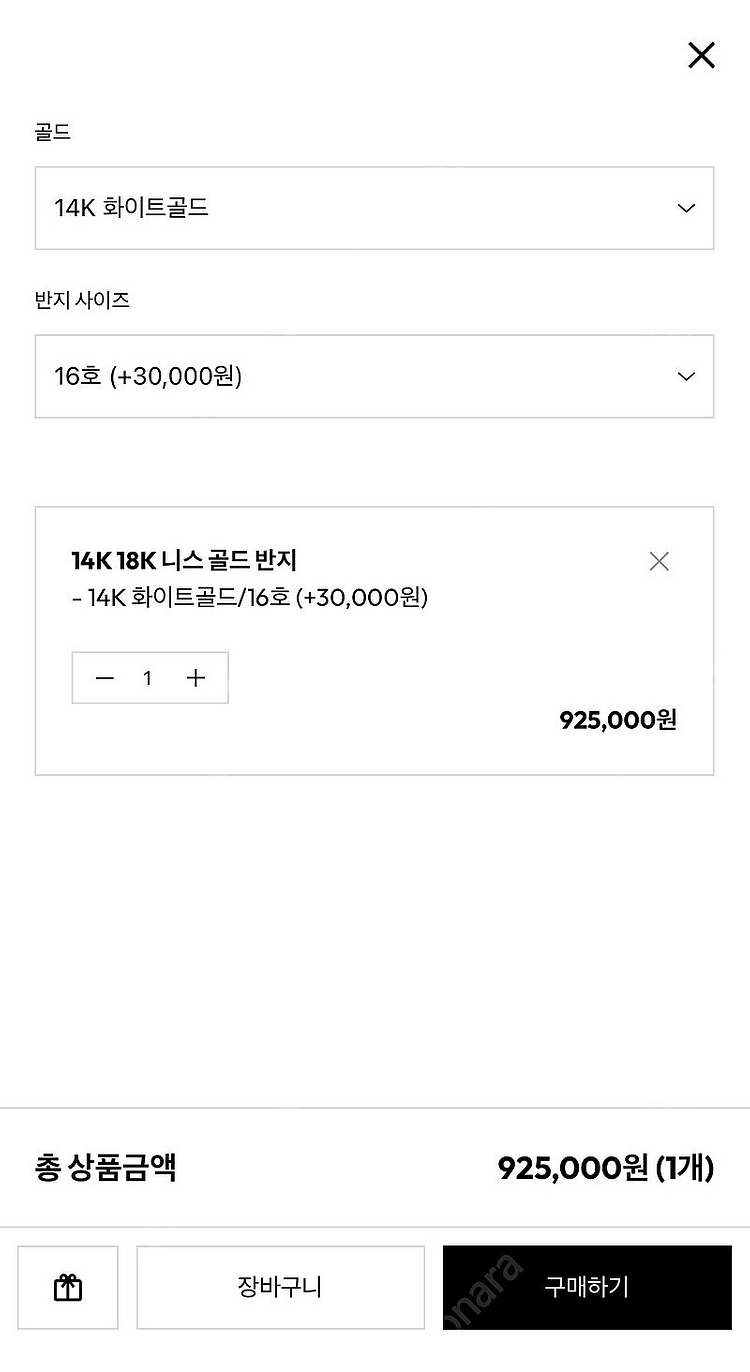Increase quantity with the plus icon
The width and height of the screenshot is (750, 1372).
coord(196,678)
